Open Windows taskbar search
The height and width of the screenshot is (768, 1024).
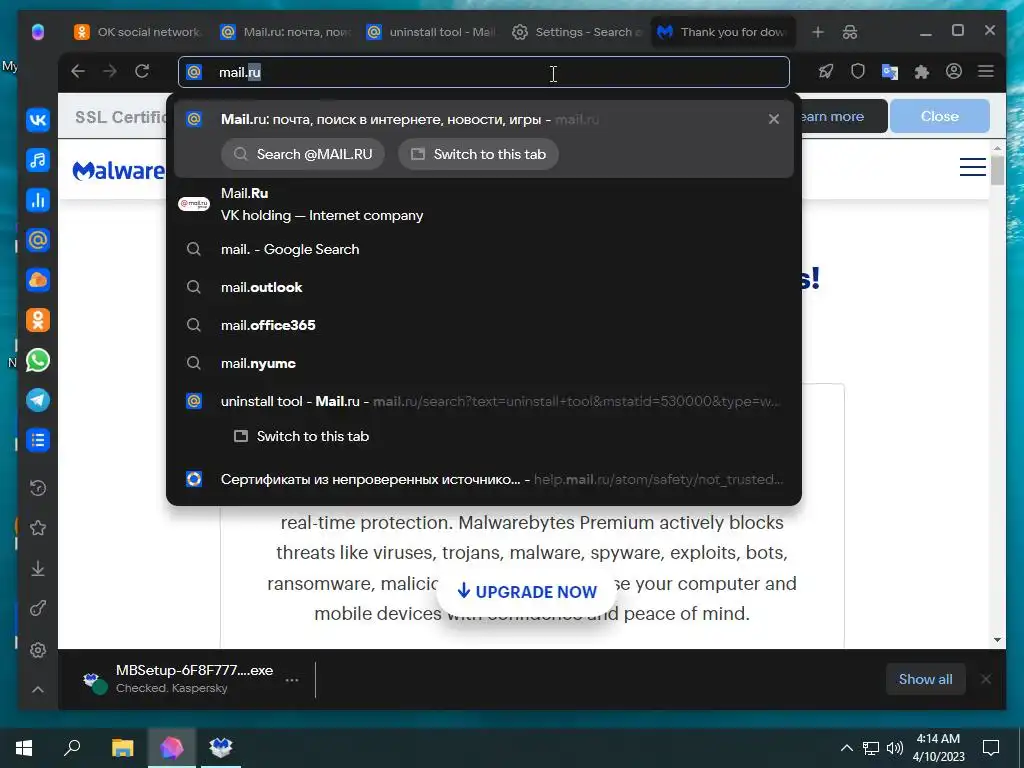[x=72, y=748]
